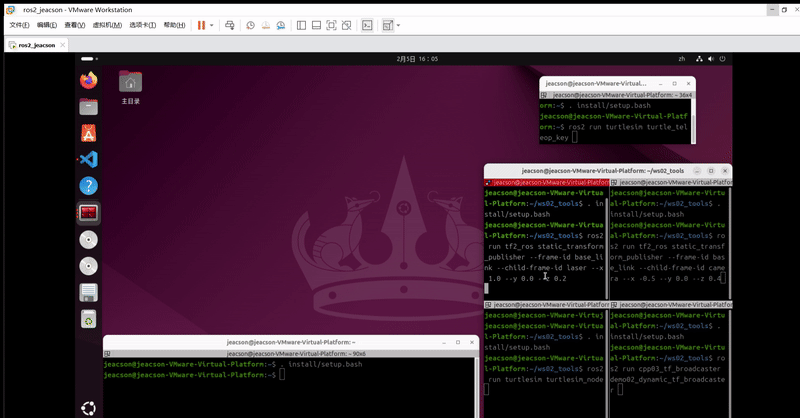Toggle the VMware console view button
Viewport: 800px width, 418px height.
368,25
